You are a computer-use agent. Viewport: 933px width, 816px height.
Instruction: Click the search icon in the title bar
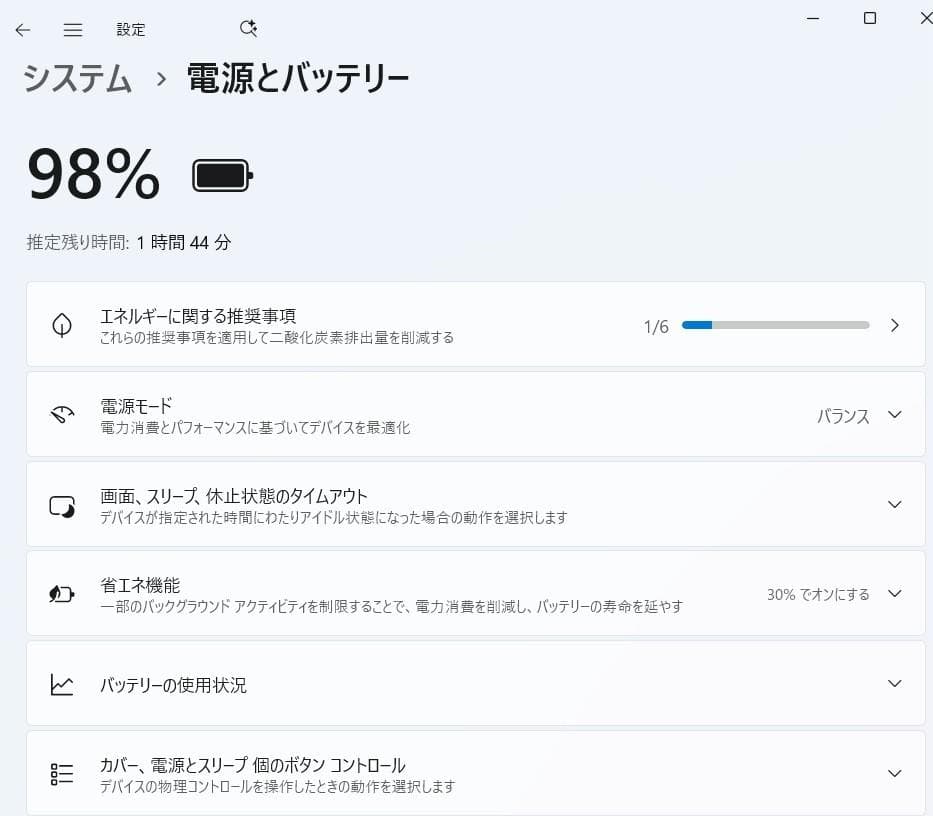coord(248,28)
